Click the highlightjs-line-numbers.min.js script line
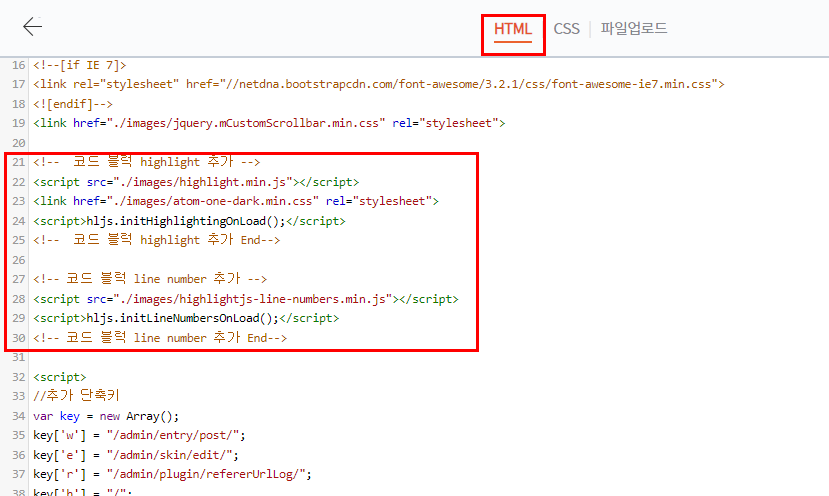This screenshot has width=829, height=496. coord(246,299)
